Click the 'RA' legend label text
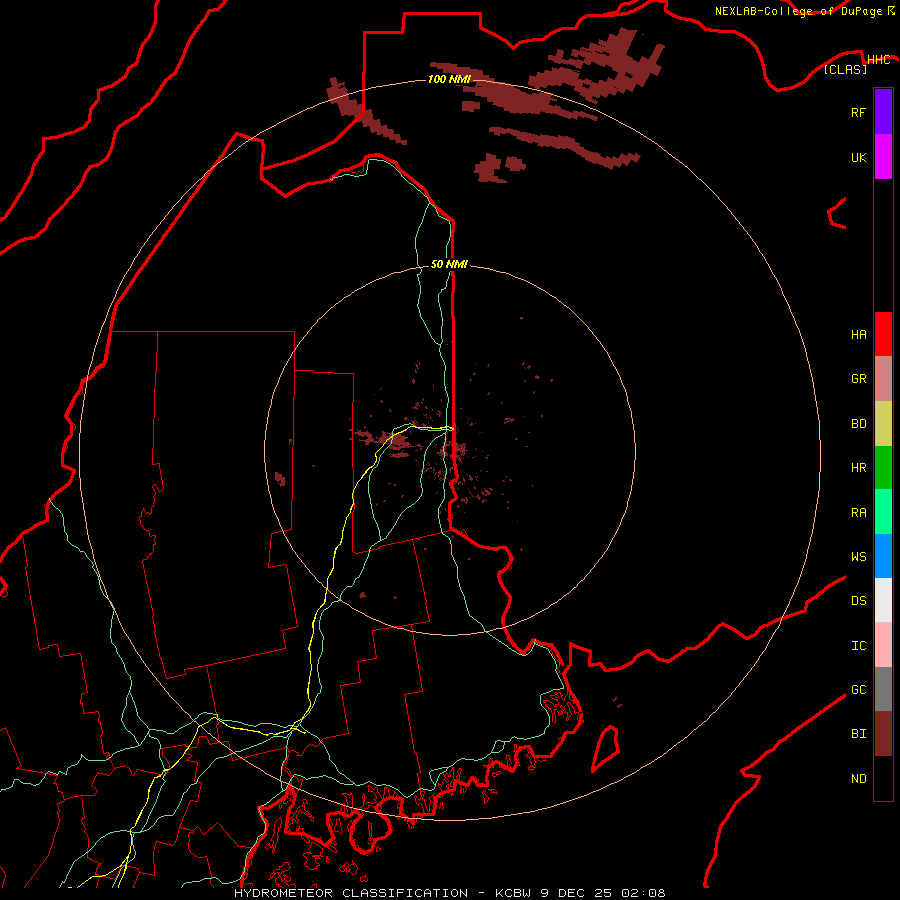 (858, 513)
